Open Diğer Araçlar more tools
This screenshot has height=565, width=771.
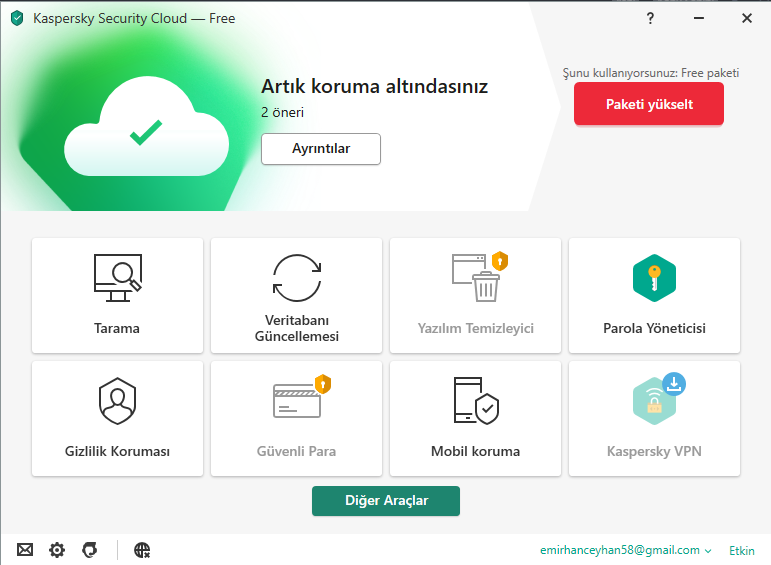[x=386, y=501]
